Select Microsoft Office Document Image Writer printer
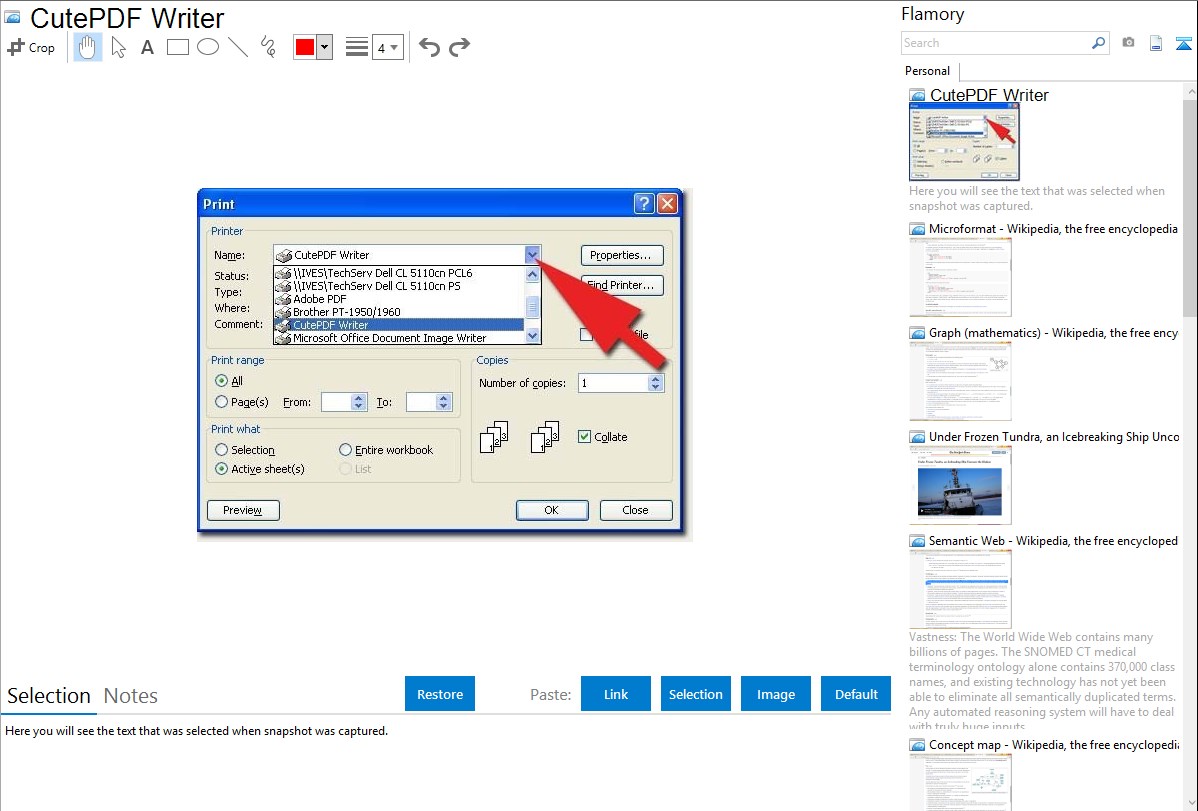The width and height of the screenshot is (1198, 811). click(400, 338)
